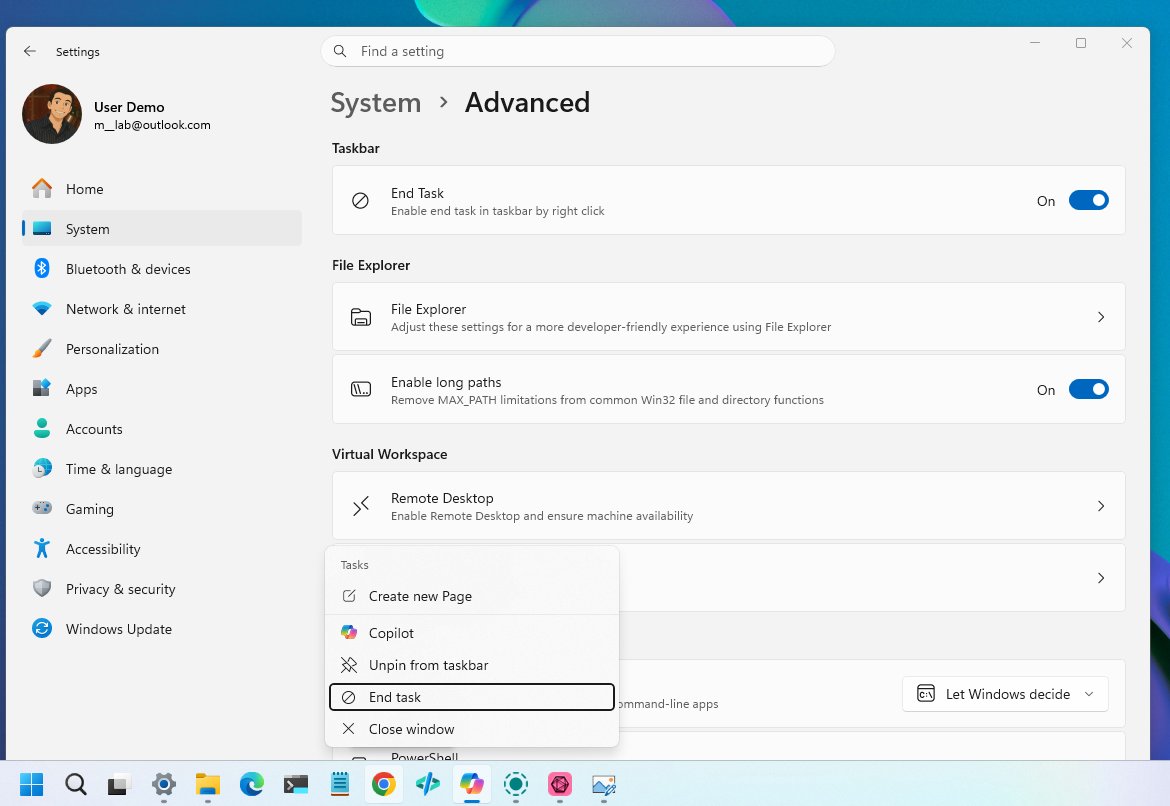
Task: Open Google Chrome from the taskbar
Action: [384, 785]
